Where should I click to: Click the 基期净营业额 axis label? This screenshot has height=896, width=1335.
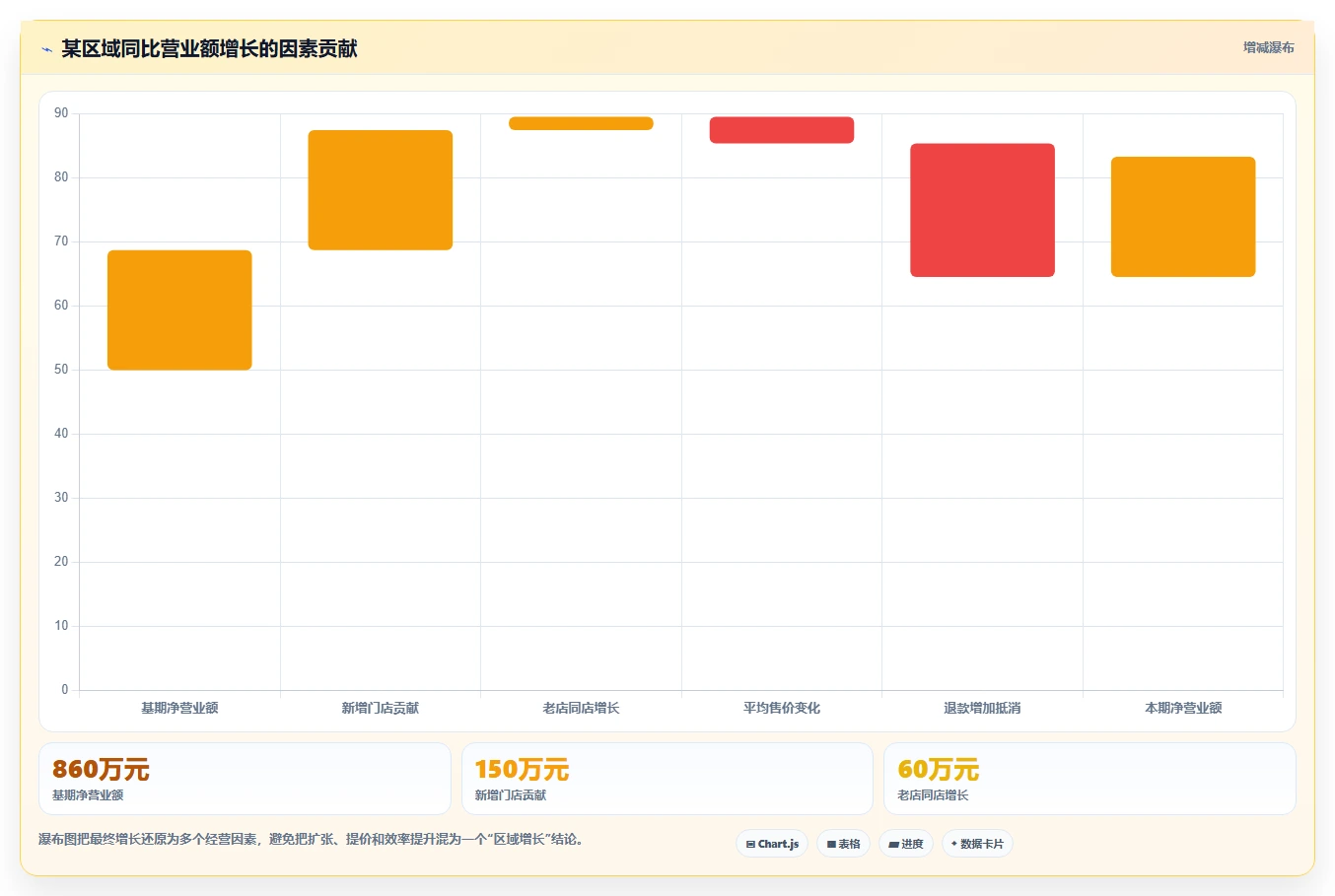click(x=179, y=708)
